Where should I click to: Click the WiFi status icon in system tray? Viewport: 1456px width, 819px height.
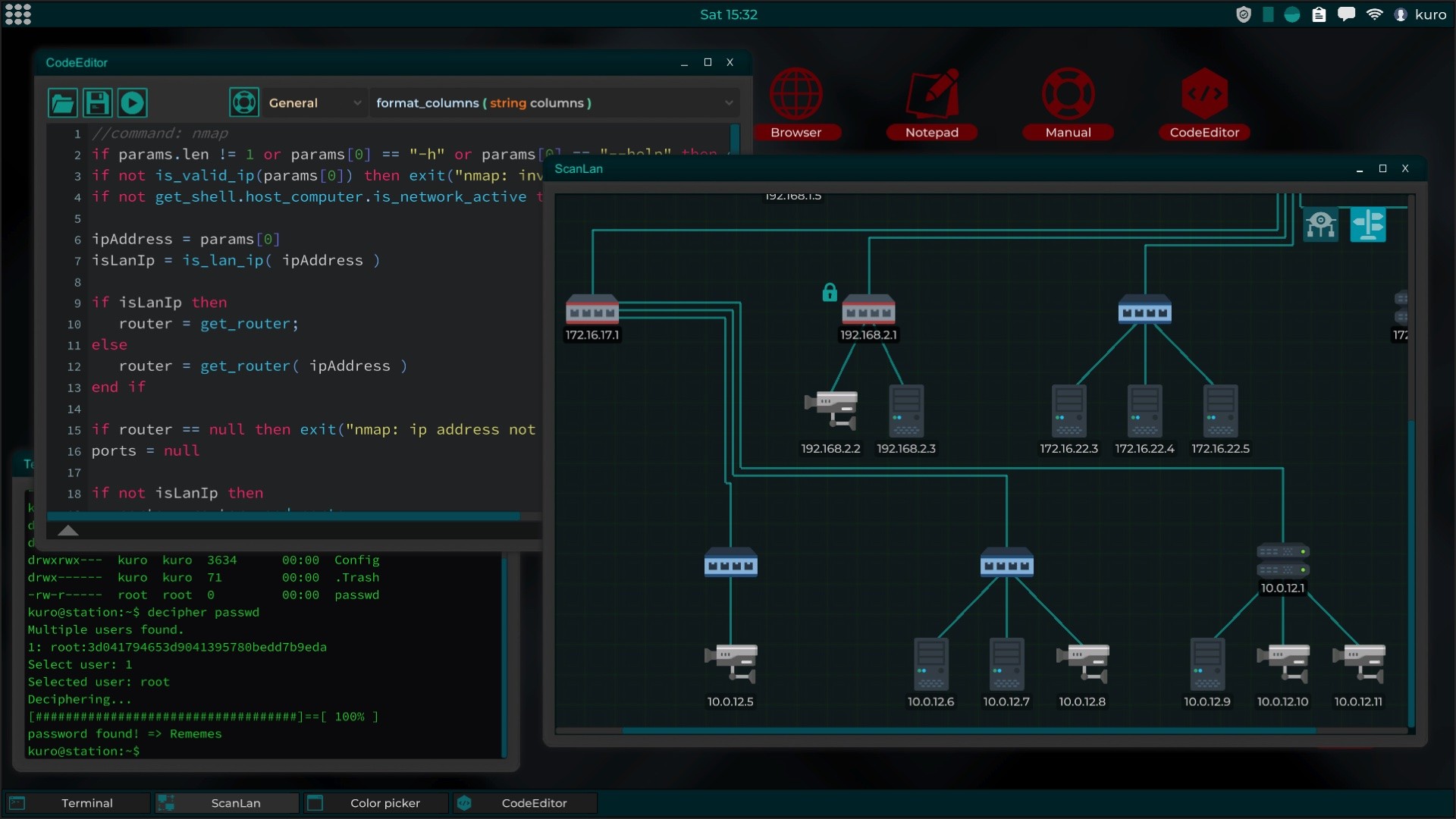click(x=1373, y=14)
